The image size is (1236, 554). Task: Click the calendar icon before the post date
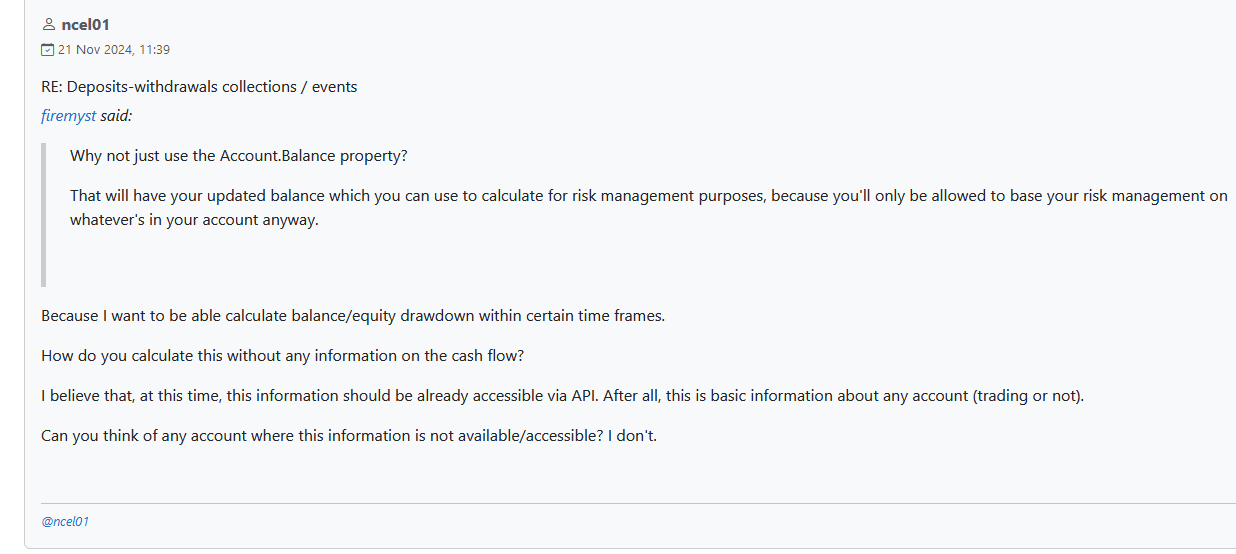pyautogui.click(x=47, y=49)
